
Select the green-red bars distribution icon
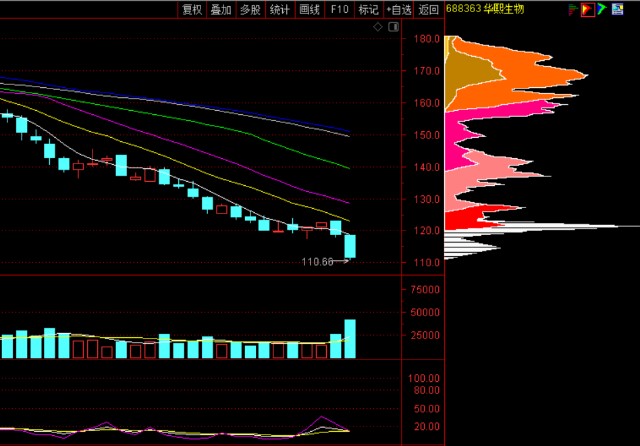click(573, 9)
